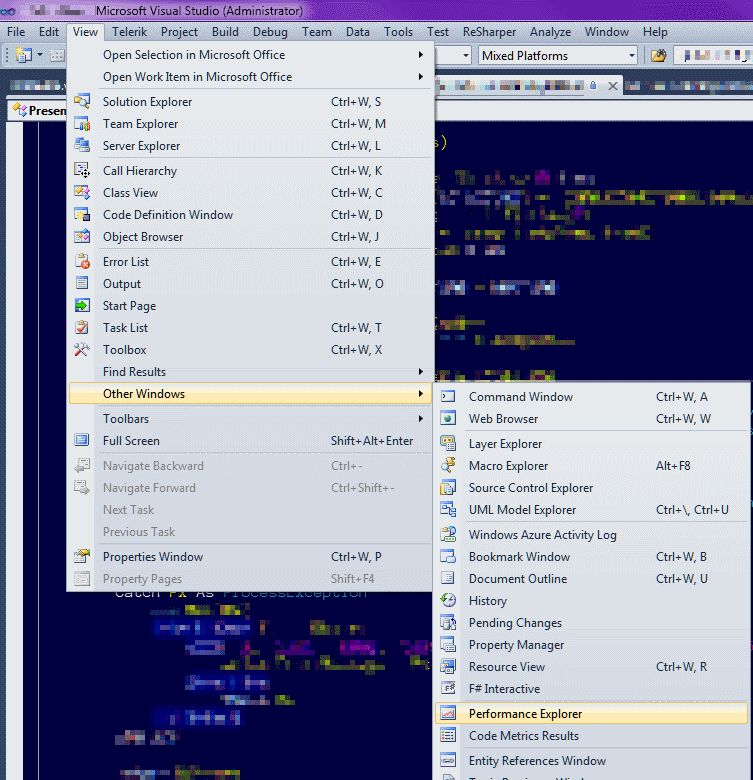Click the Windows Azure Activity Log icon
This screenshot has height=780, width=753.
tap(448, 534)
